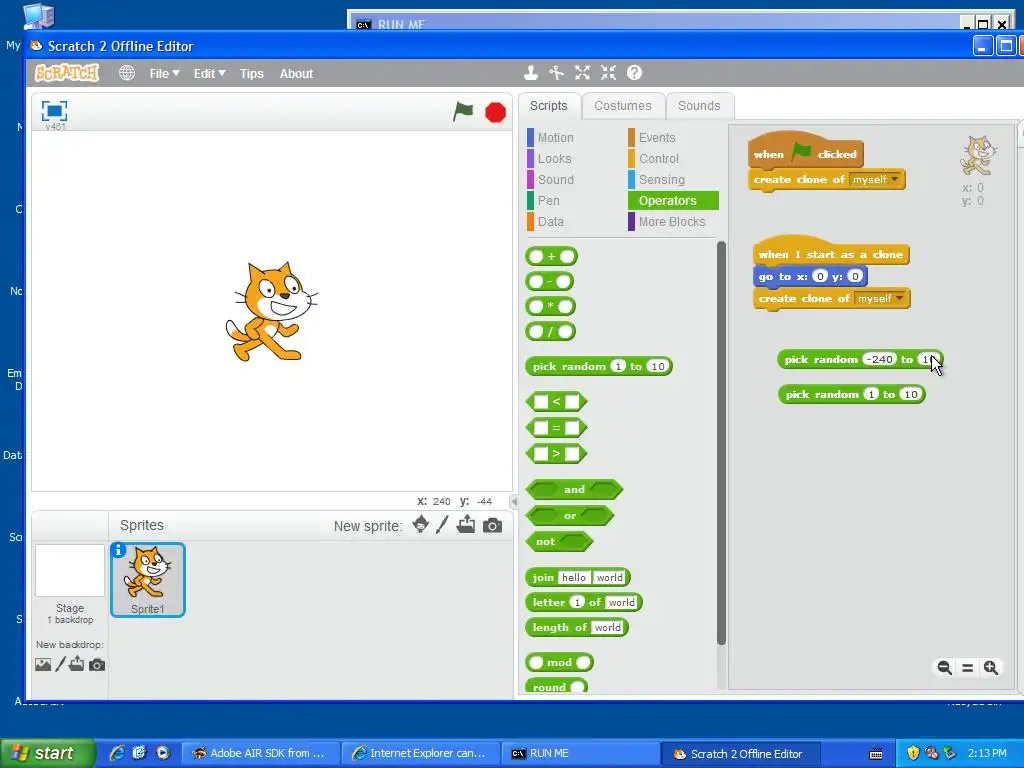The width and height of the screenshot is (1024, 768).
Task: Select the Sound block category
Action: pos(555,180)
